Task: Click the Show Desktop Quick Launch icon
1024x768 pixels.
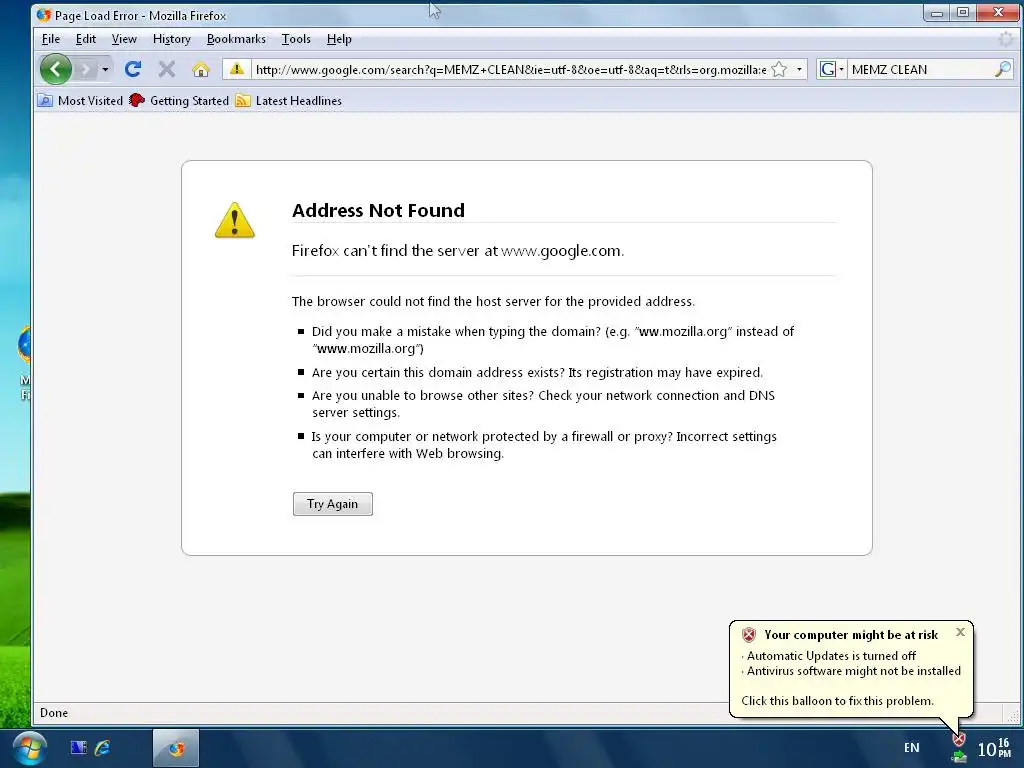Action: (78, 748)
